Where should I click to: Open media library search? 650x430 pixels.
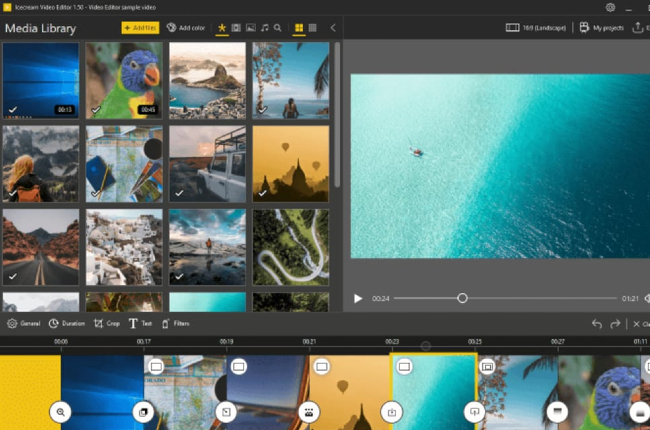click(278, 28)
